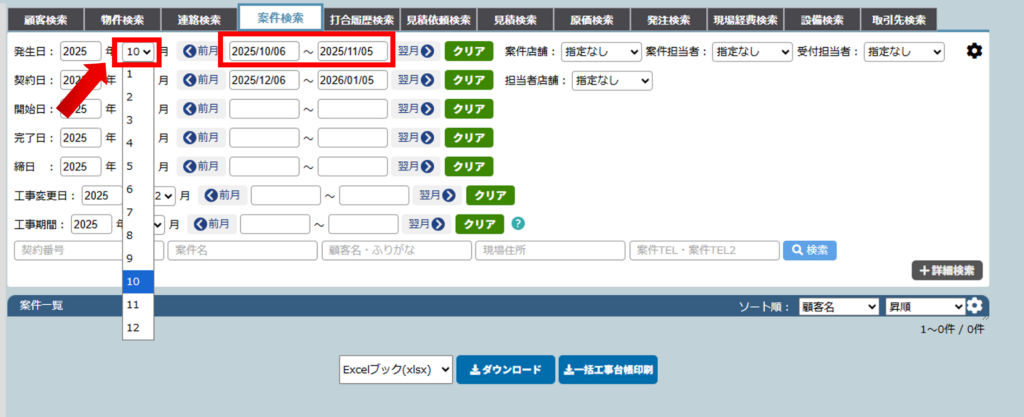Screen dimensions: 1024x417
Task: Click the gear icon next to sort order
Action: (x=974, y=306)
